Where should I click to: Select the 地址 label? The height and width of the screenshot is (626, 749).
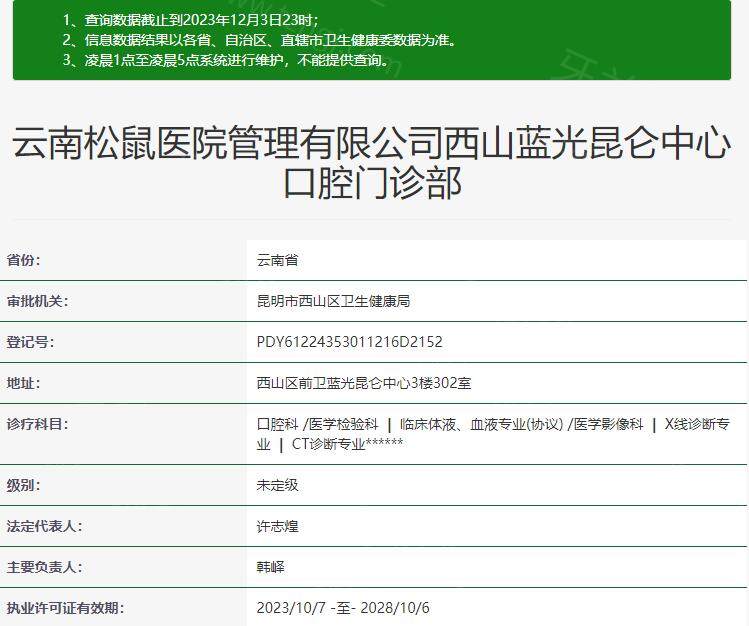[x=23, y=383]
